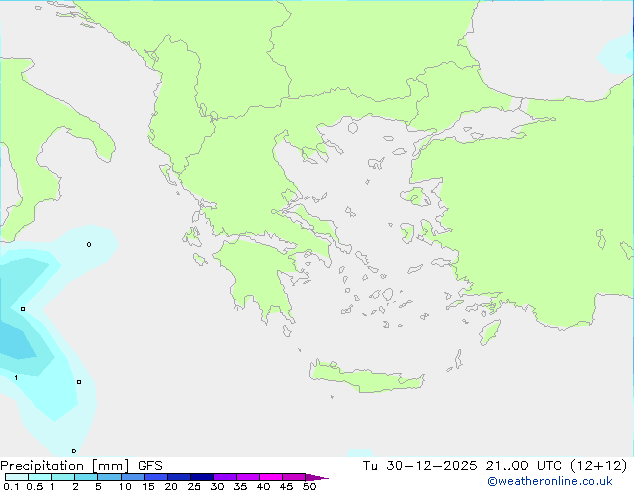Click the 15–20 mm legend color swatch

(156, 477)
